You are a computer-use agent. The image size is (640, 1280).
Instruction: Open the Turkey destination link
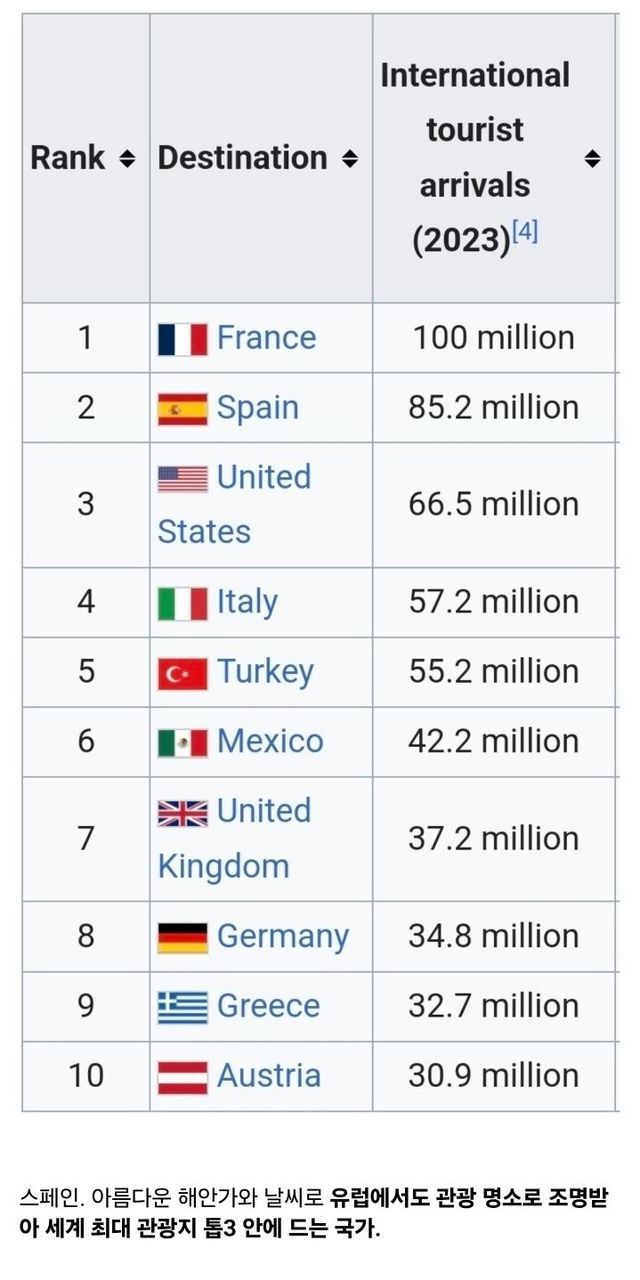(265, 672)
